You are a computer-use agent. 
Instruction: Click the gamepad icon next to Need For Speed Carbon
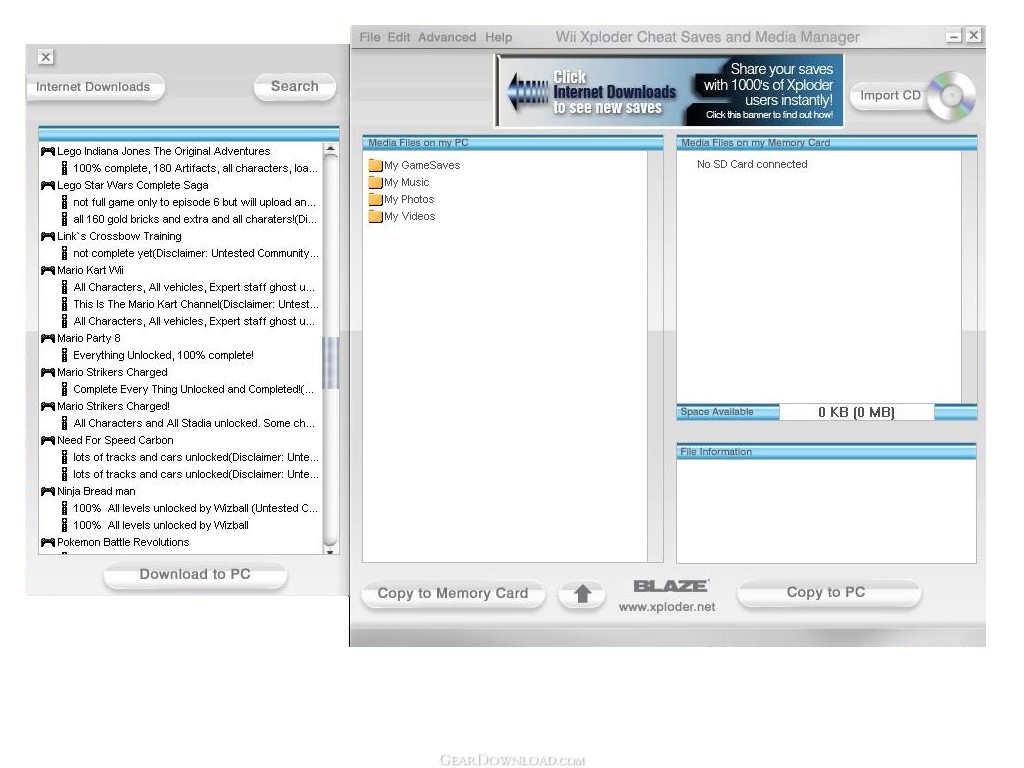(x=48, y=440)
